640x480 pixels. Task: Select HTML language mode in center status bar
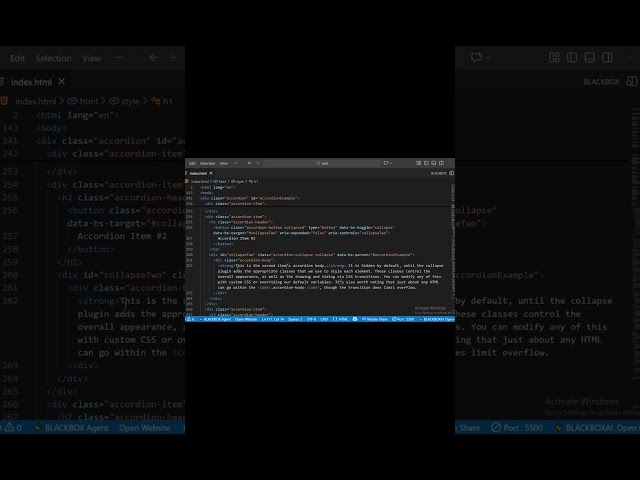(341, 319)
